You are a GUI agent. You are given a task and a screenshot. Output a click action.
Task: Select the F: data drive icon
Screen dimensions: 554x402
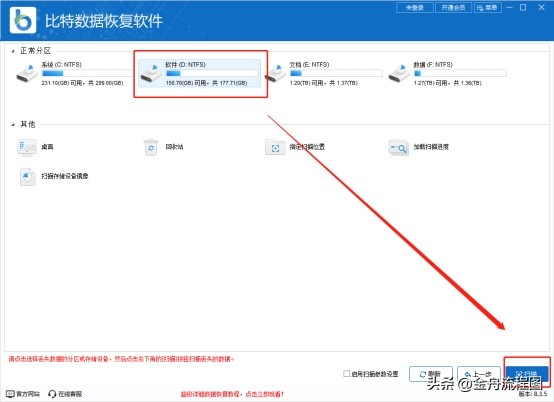pyautogui.click(x=399, y=73)
